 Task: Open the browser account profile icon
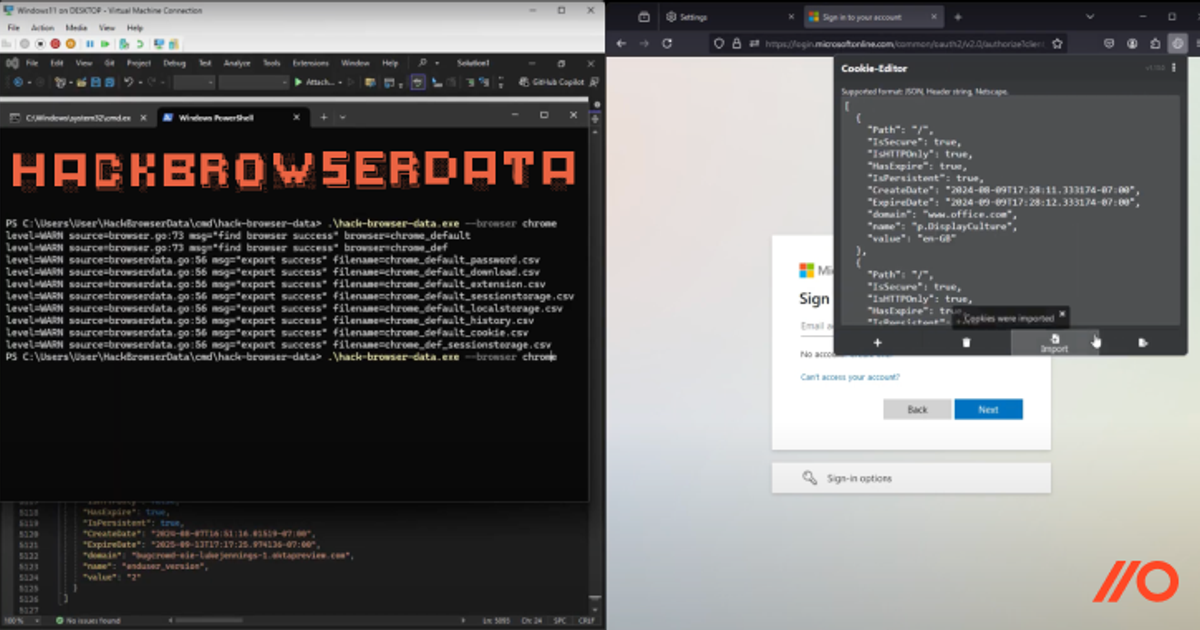pos(1133,44)
